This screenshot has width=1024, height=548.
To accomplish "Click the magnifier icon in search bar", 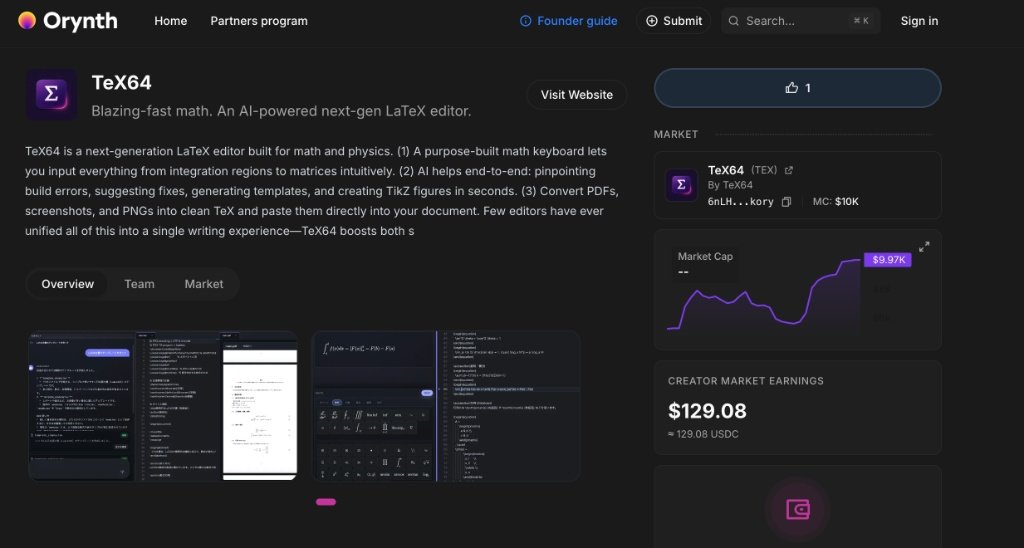I will click(x=734, y=21).
